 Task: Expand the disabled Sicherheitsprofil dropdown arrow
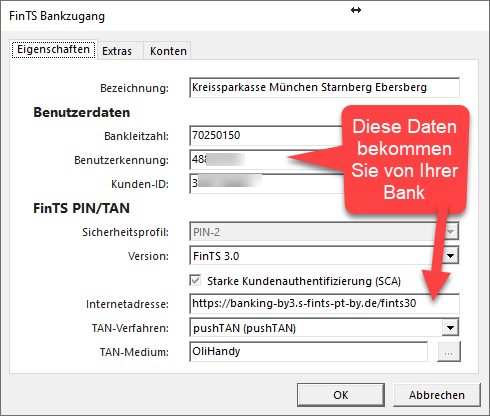(450, 232)
